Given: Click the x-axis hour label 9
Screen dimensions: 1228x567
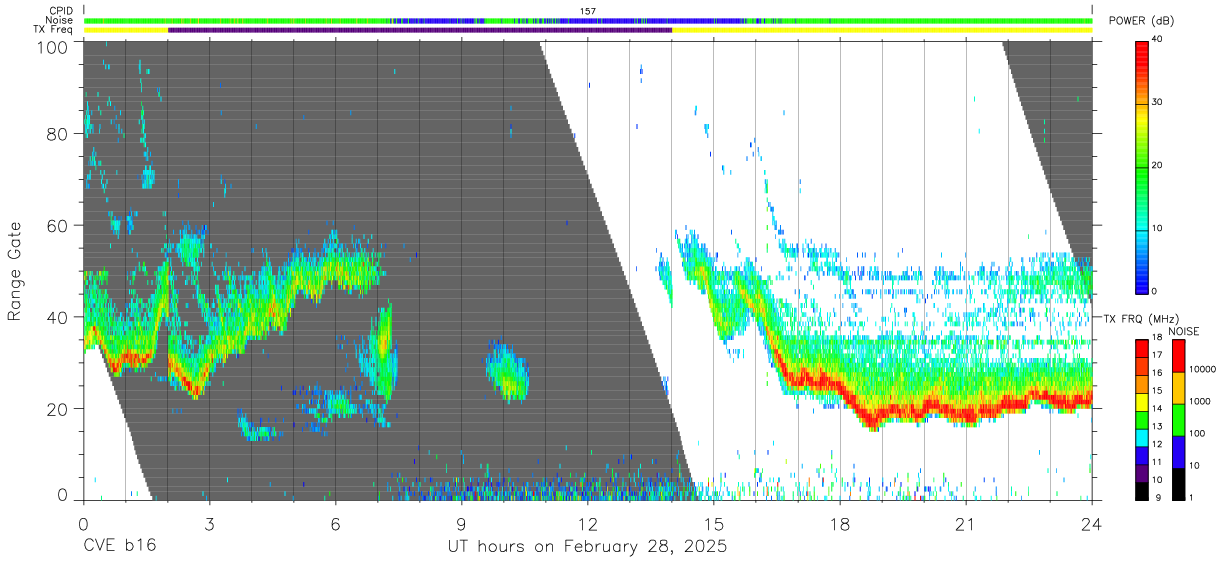Looking at the screenshot, I should tap(461, 524).
